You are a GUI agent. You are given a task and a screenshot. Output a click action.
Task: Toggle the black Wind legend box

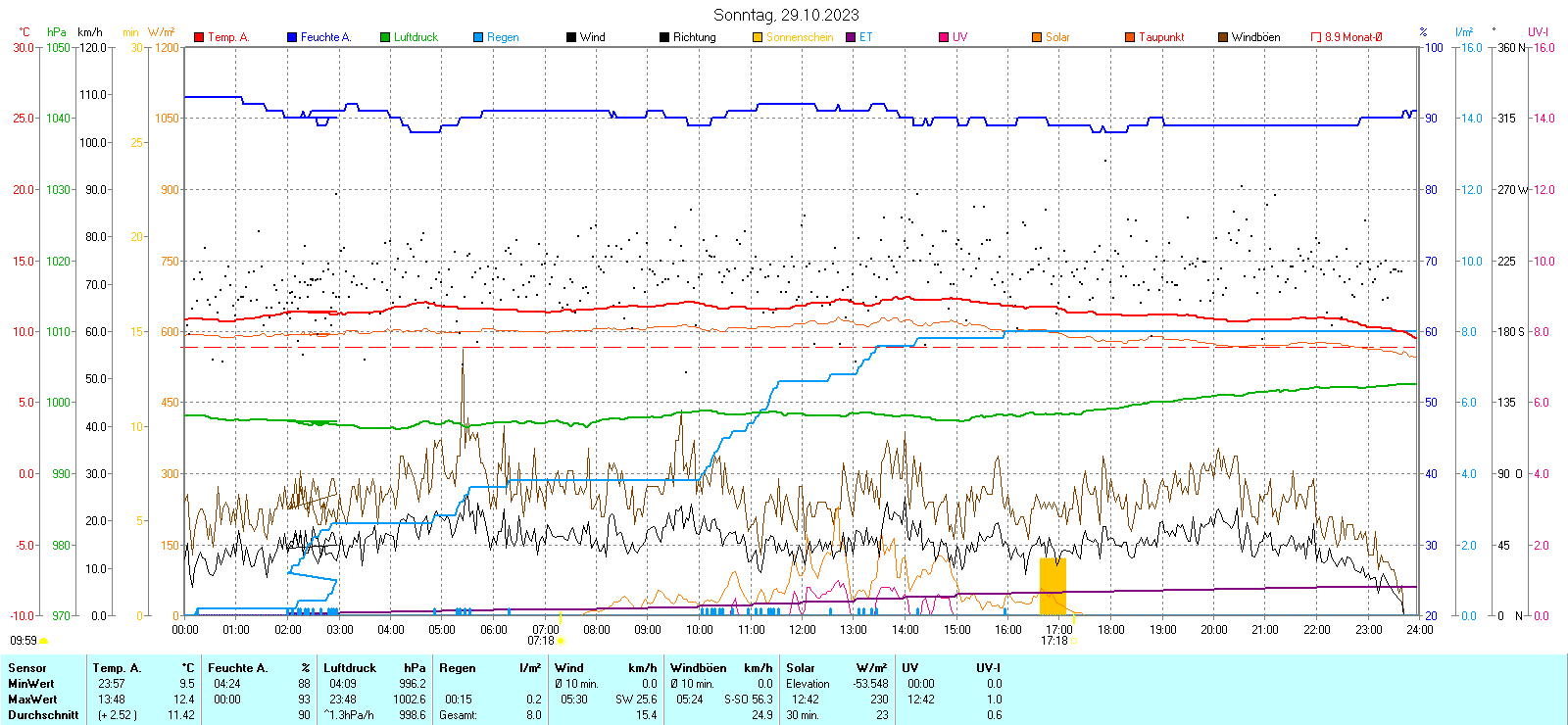[571, 37]
